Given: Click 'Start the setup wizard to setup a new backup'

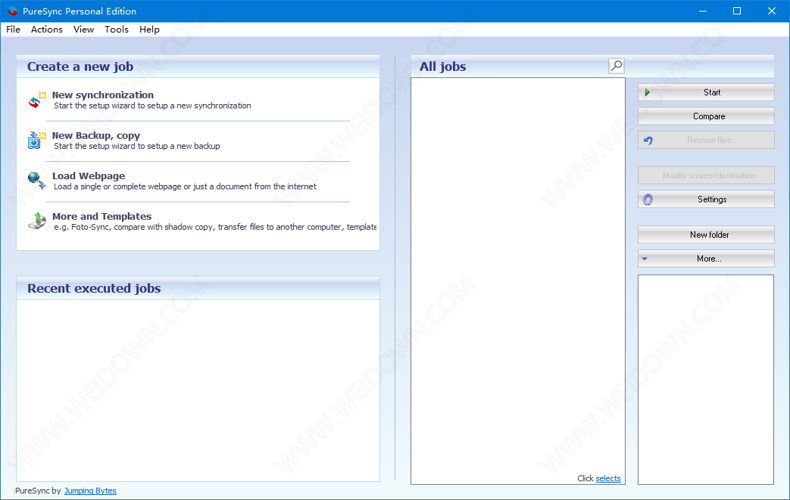Looking at the screenshot, I should click(137, 146).
